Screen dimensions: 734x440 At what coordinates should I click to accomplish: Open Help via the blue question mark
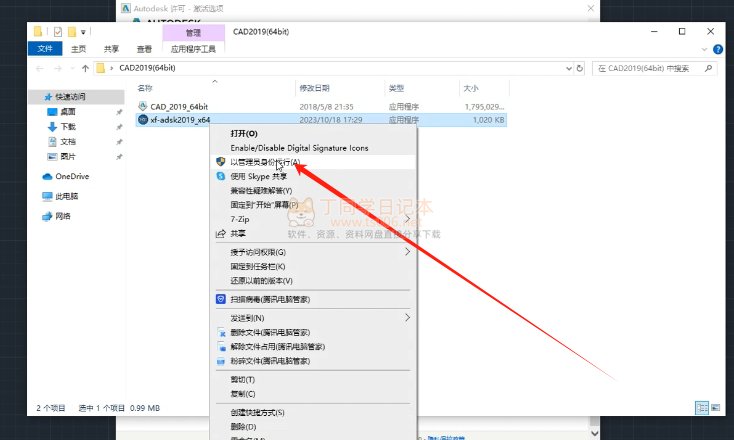coord(718,49)
